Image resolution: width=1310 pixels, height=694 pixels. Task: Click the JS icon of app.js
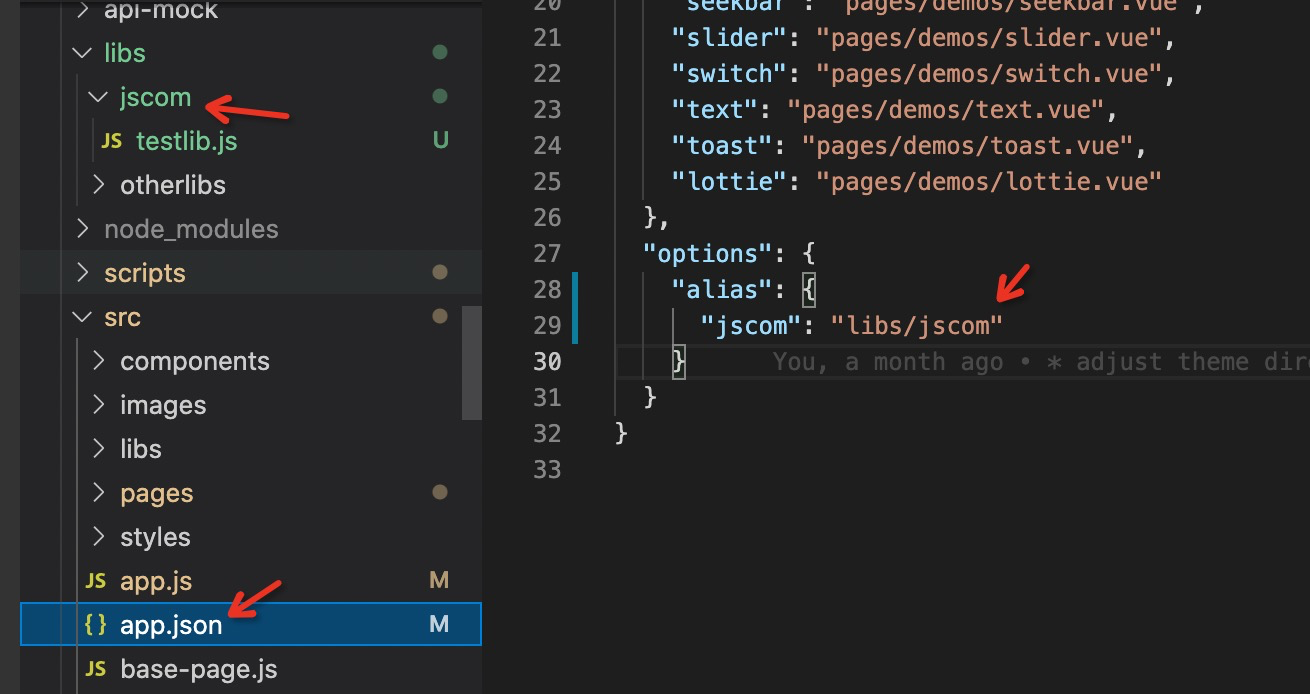tap(96, 581)
